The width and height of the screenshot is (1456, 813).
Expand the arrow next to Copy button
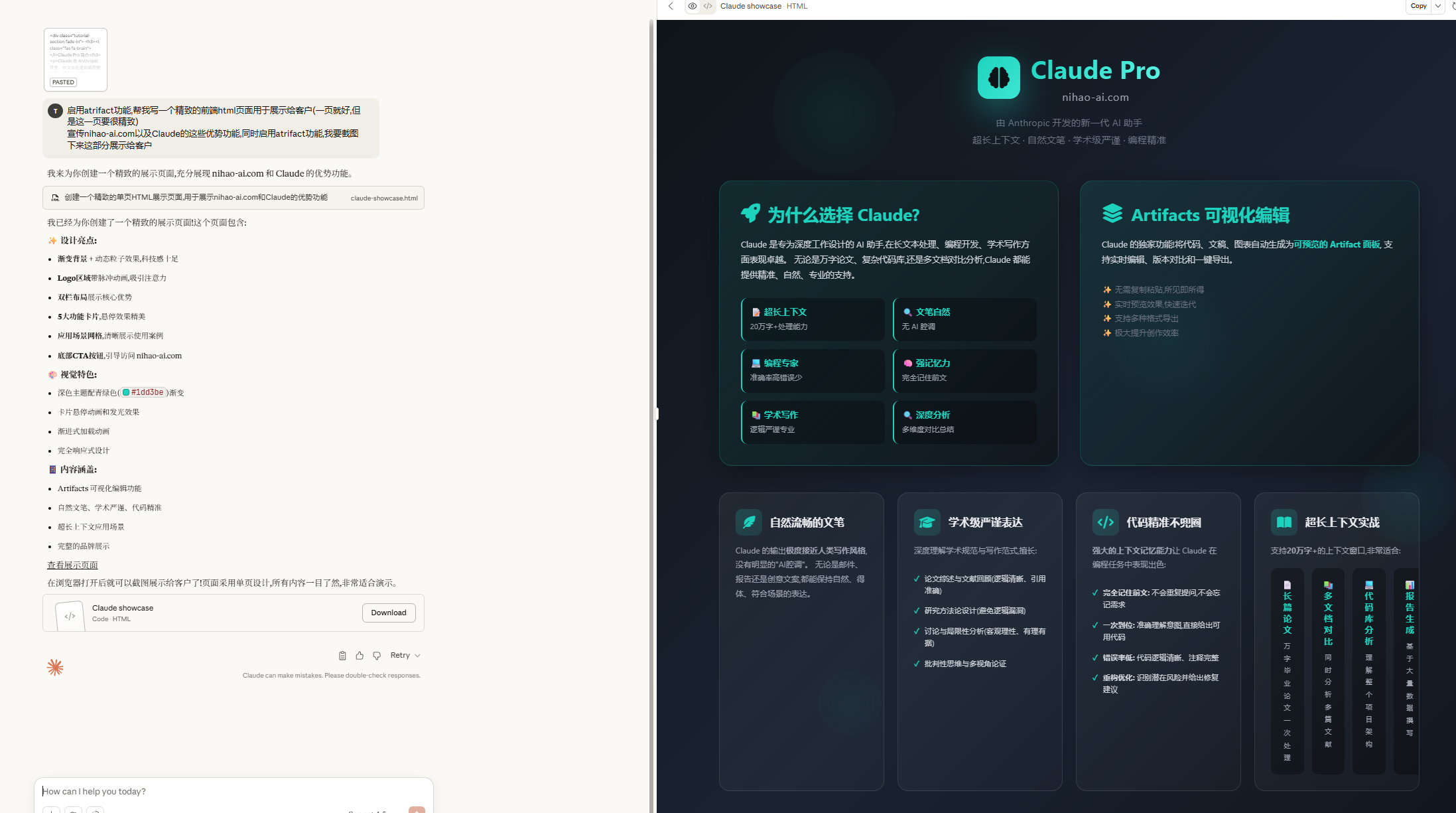tap(1437, 6)
